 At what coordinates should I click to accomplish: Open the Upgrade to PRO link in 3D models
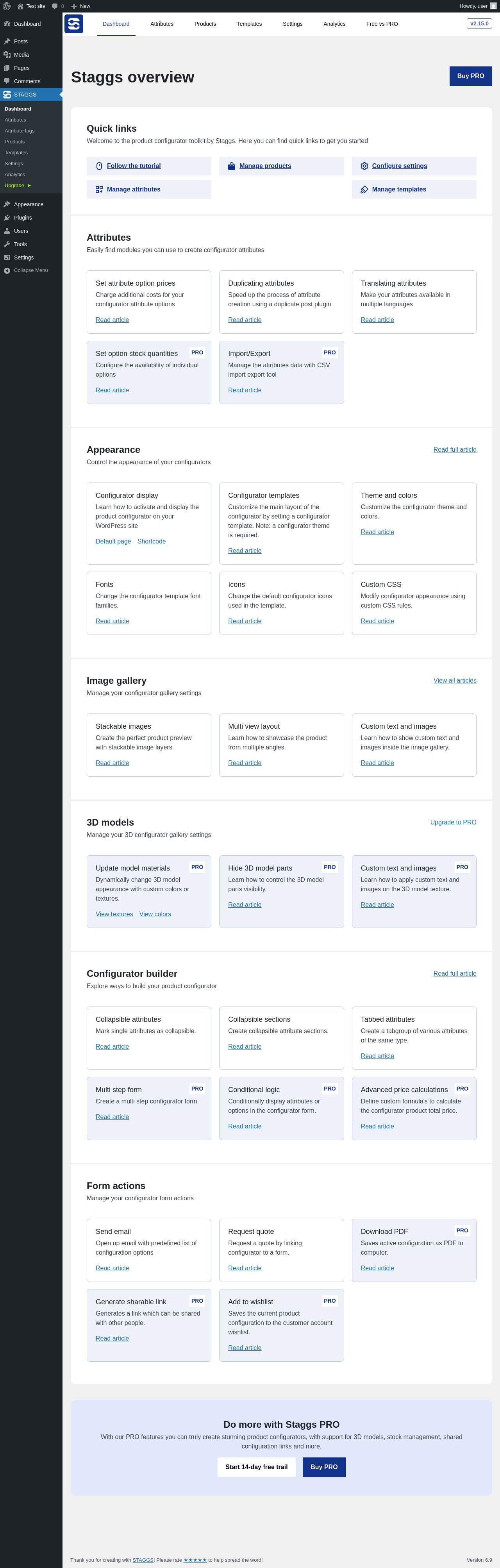click(x=453, y=822)
